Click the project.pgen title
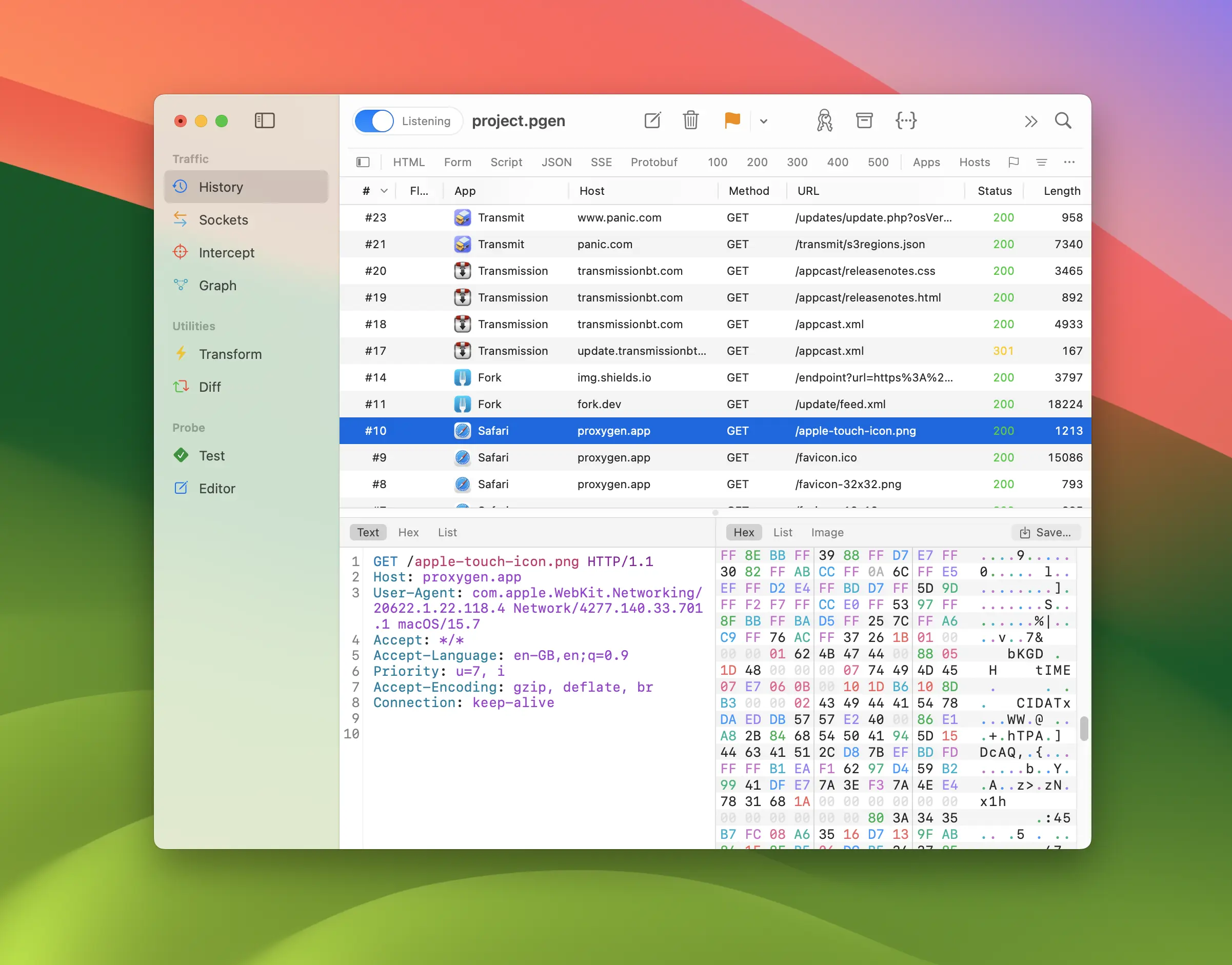 click(x=518, y=121)
